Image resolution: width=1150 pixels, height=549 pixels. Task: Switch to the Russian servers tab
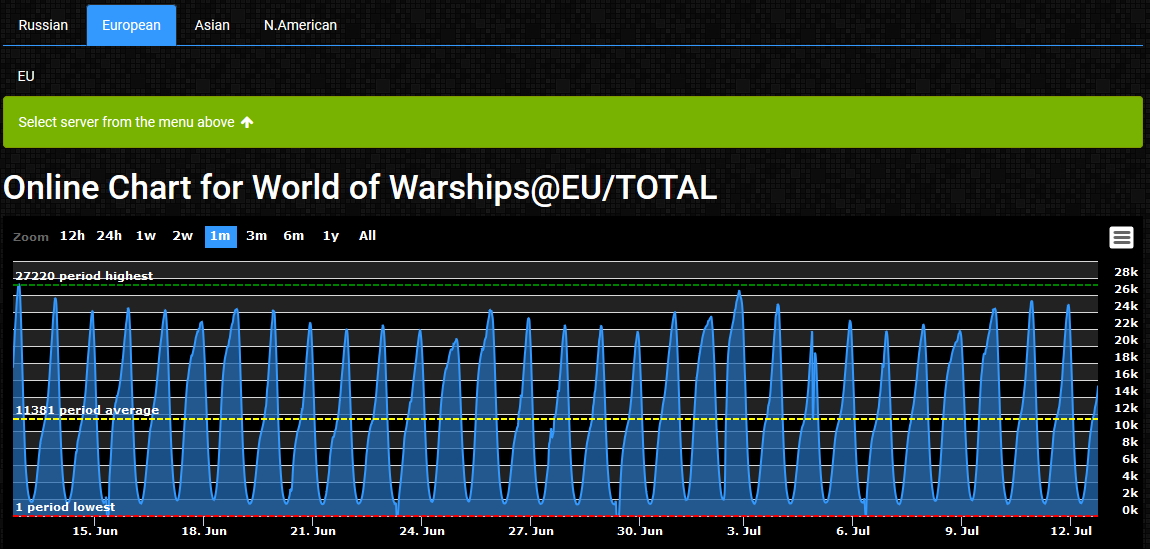tap(43, 25)
